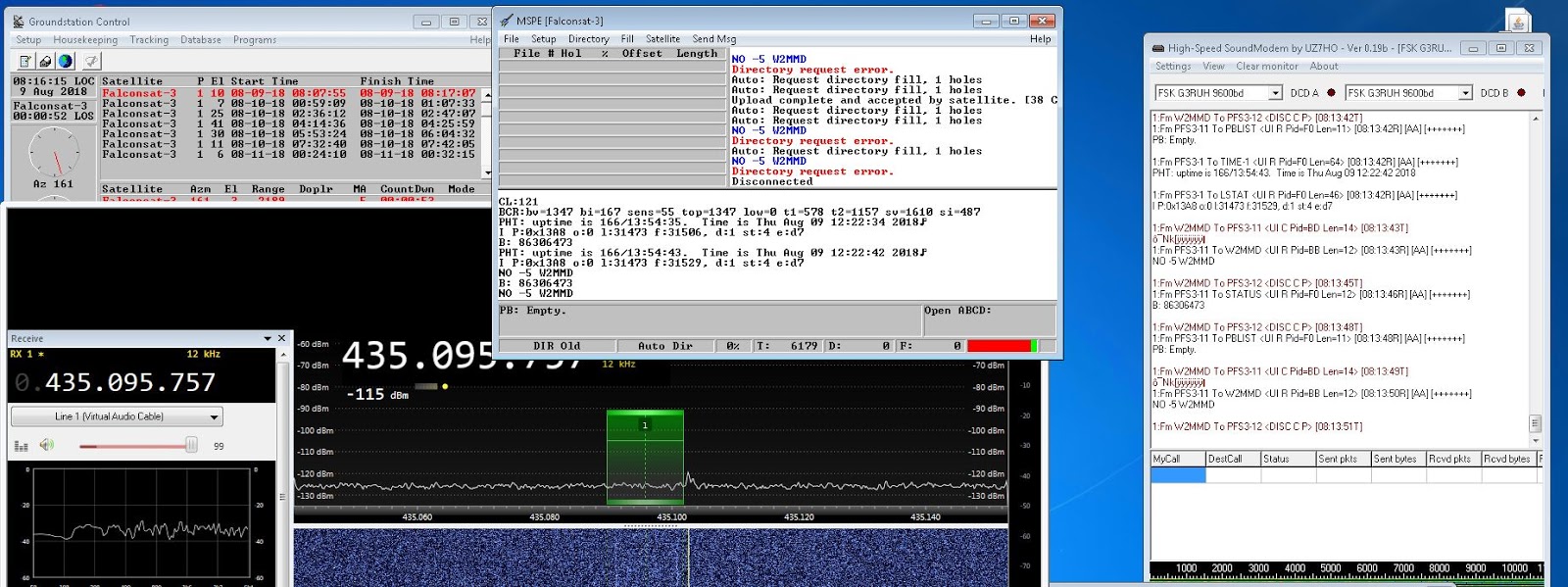This screenshot has height=587, width=1568.
Task: Open Housekeeping menu in Groundstation Control
Action: click(85, 40)
